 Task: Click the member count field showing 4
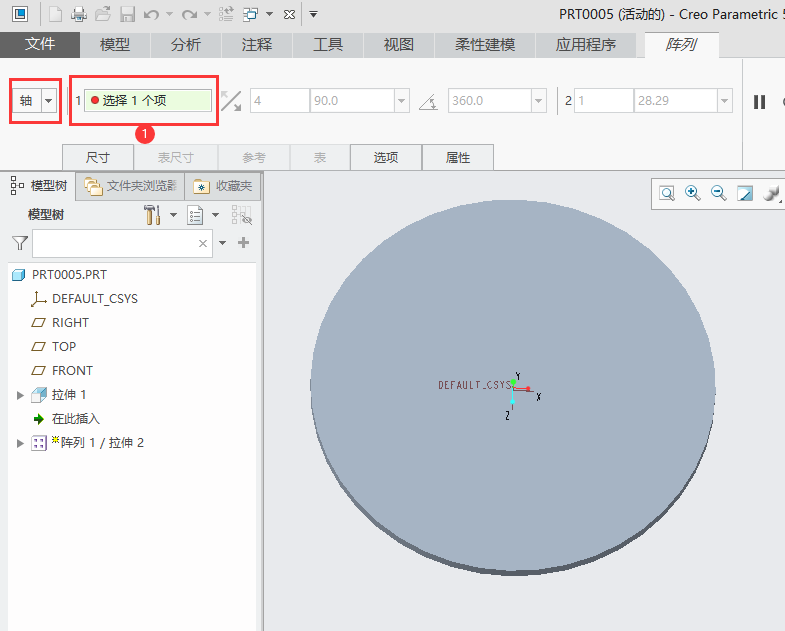pos(280,101)
